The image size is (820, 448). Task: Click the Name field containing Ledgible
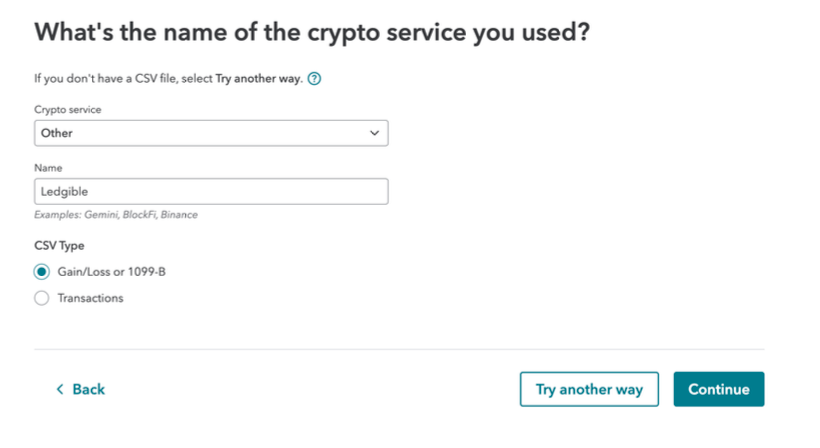[x=211, y=191]
